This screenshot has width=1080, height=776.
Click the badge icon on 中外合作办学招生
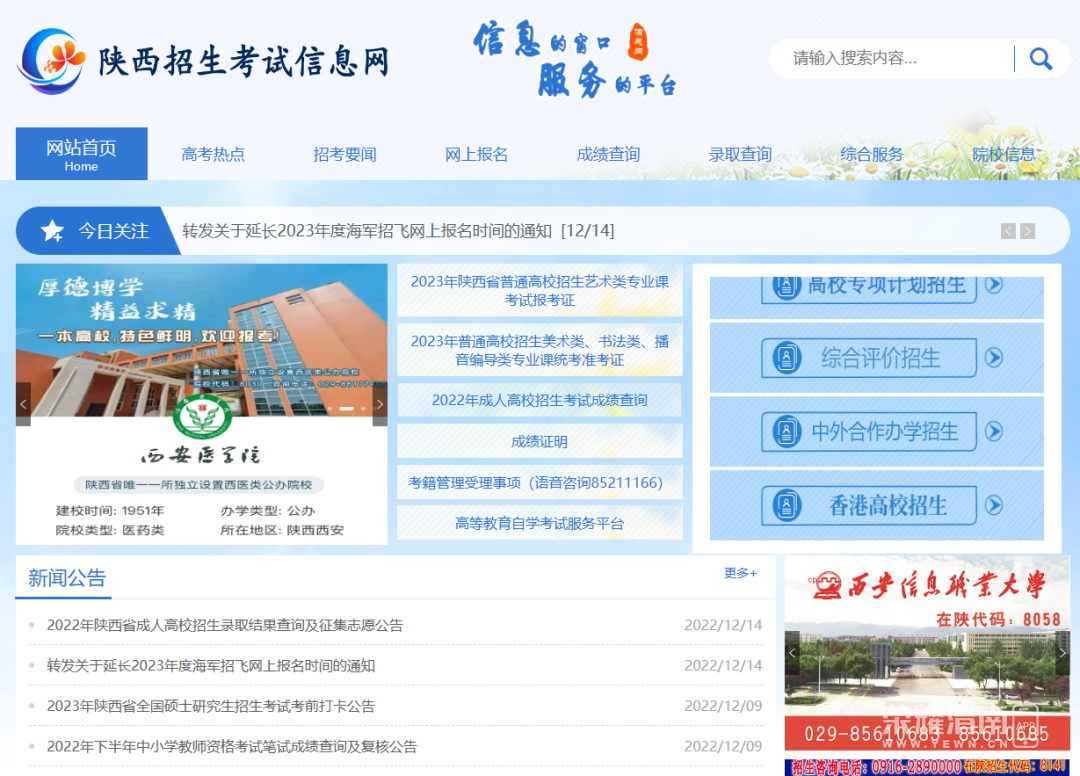tap(785, 432)
